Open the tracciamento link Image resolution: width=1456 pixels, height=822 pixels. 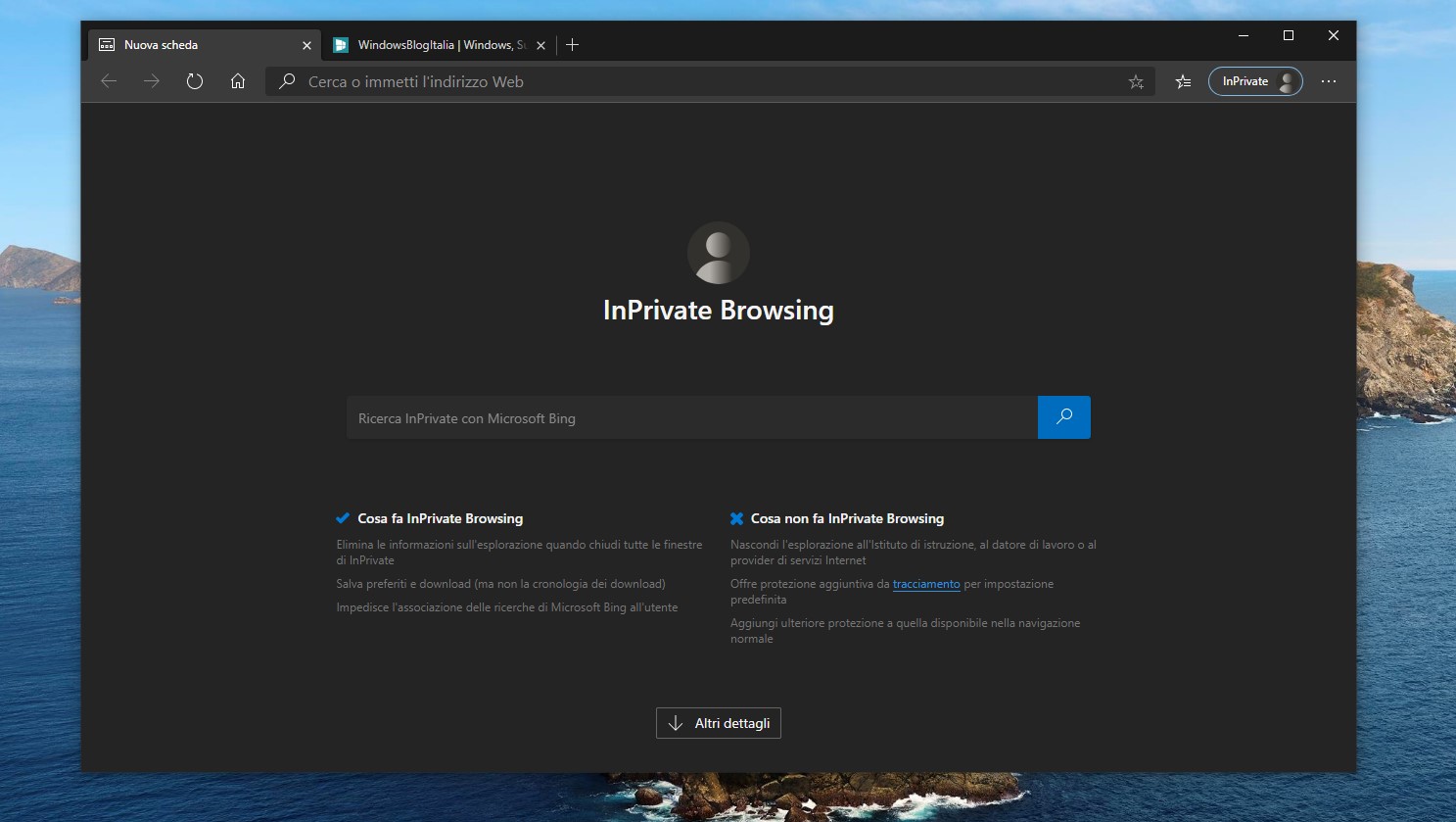[x=926, y=584]
